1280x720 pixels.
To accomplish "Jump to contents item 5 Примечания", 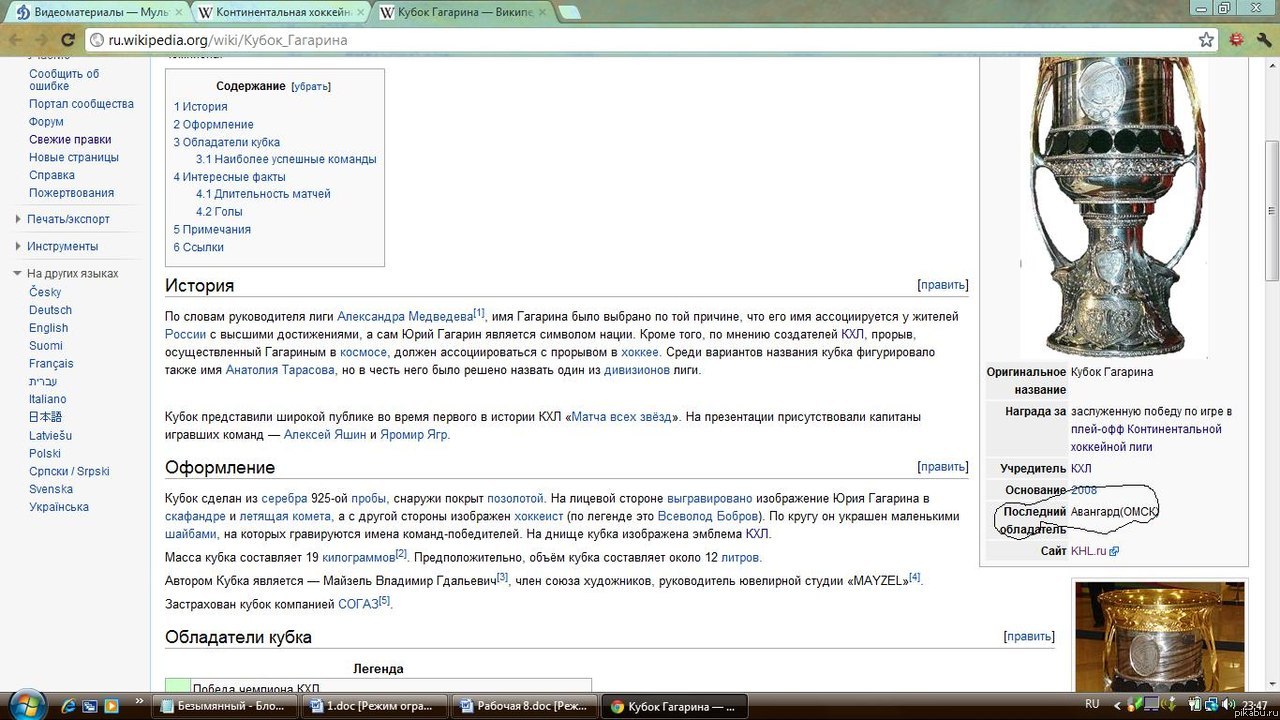I will point(212,229).
